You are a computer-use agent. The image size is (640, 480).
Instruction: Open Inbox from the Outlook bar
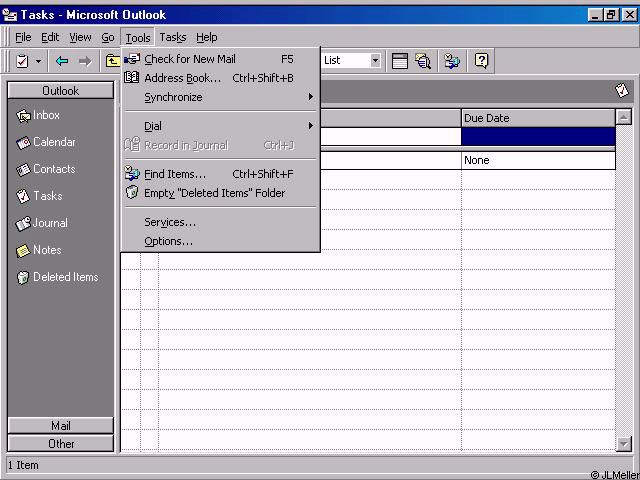tap(46, 116)
